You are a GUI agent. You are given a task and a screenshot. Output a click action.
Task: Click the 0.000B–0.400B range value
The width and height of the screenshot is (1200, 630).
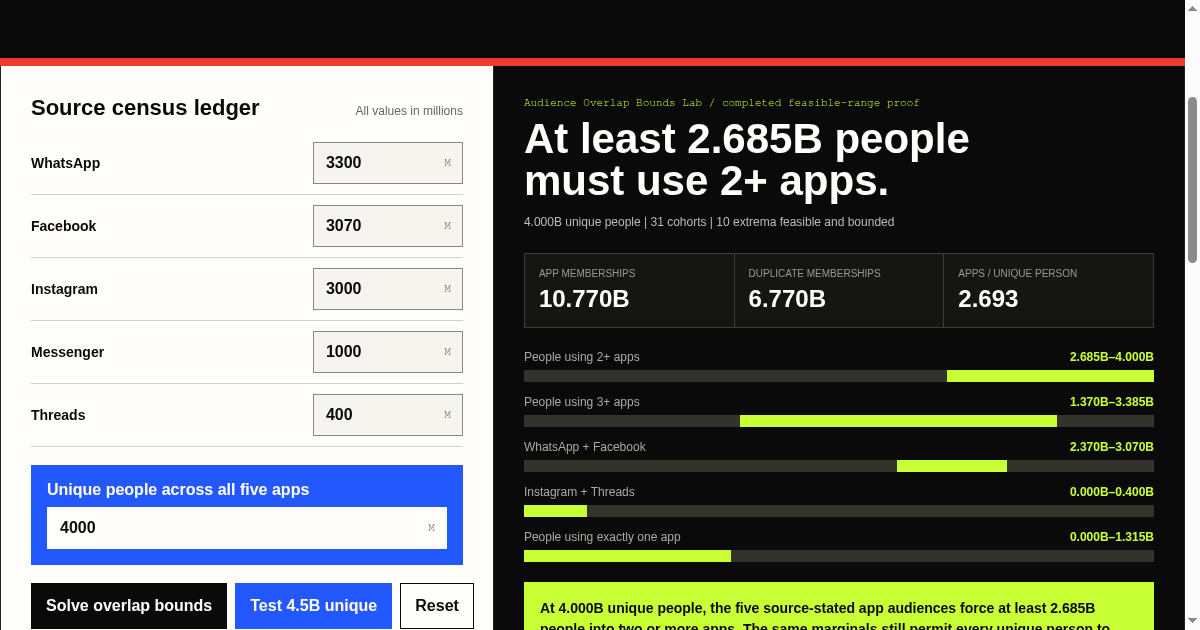pos(1112,492)
